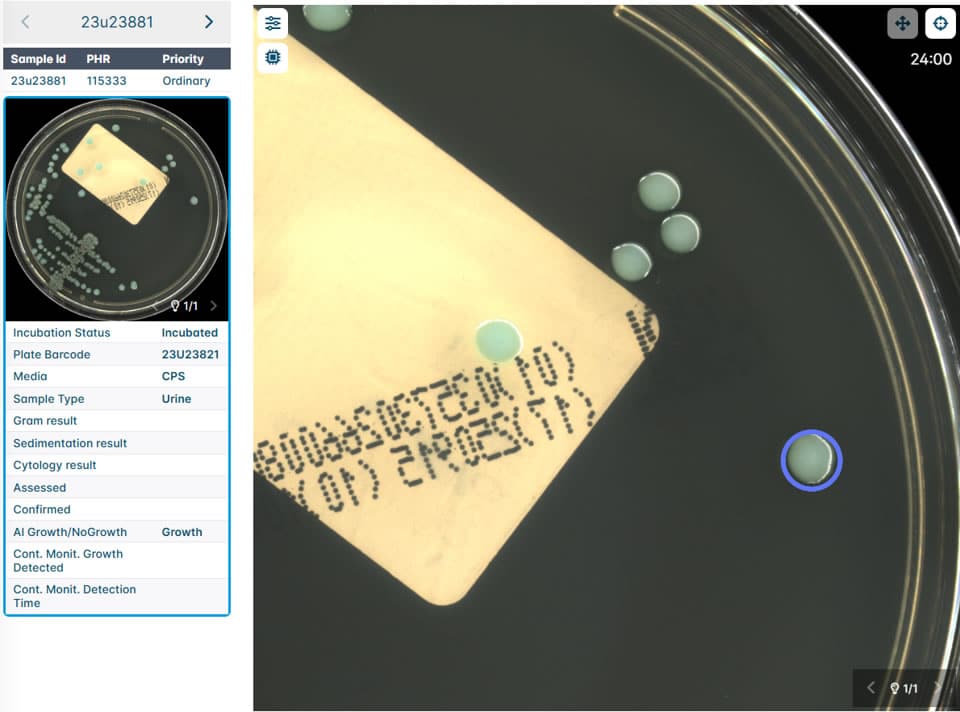The height and width of the screenshot is (712, 960).
Task: Show previous image in main viewer
Action: 870,688
